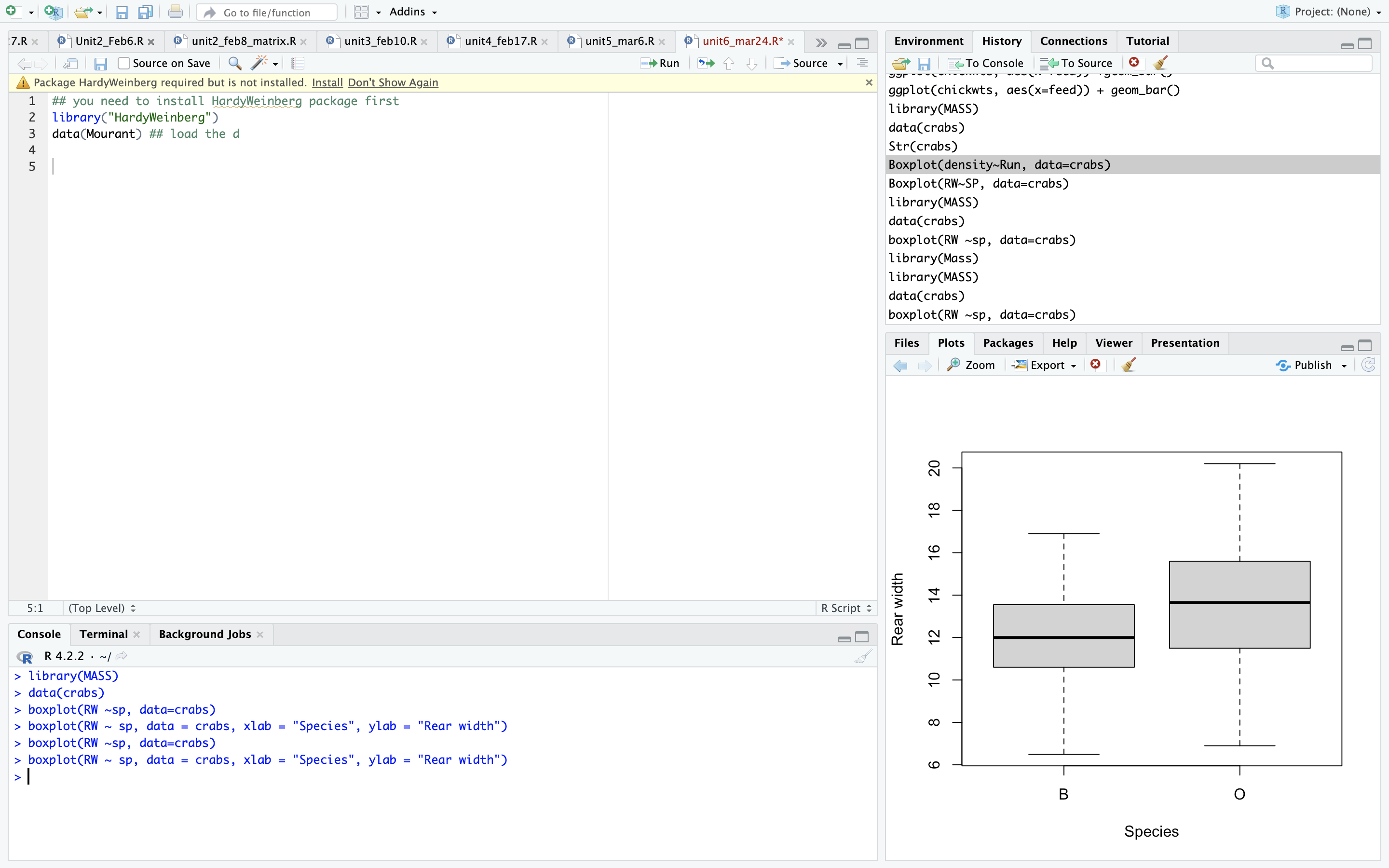Save the unit6_mar24.R script
Image resolution: width=1389 pixels, height=868 pixels.
[x=101, y=63]
